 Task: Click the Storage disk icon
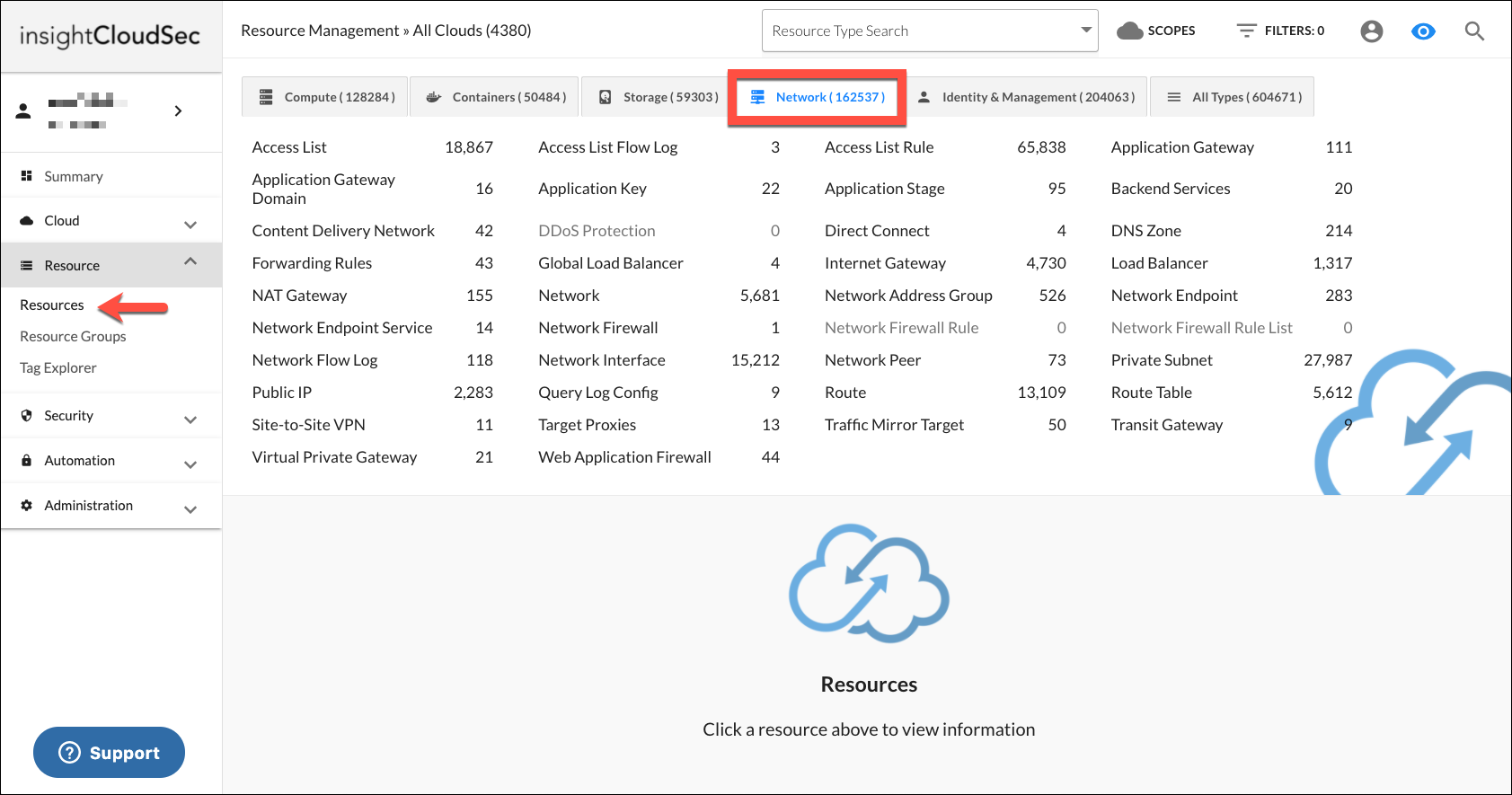pyautogui.click(x=606, y=97)
